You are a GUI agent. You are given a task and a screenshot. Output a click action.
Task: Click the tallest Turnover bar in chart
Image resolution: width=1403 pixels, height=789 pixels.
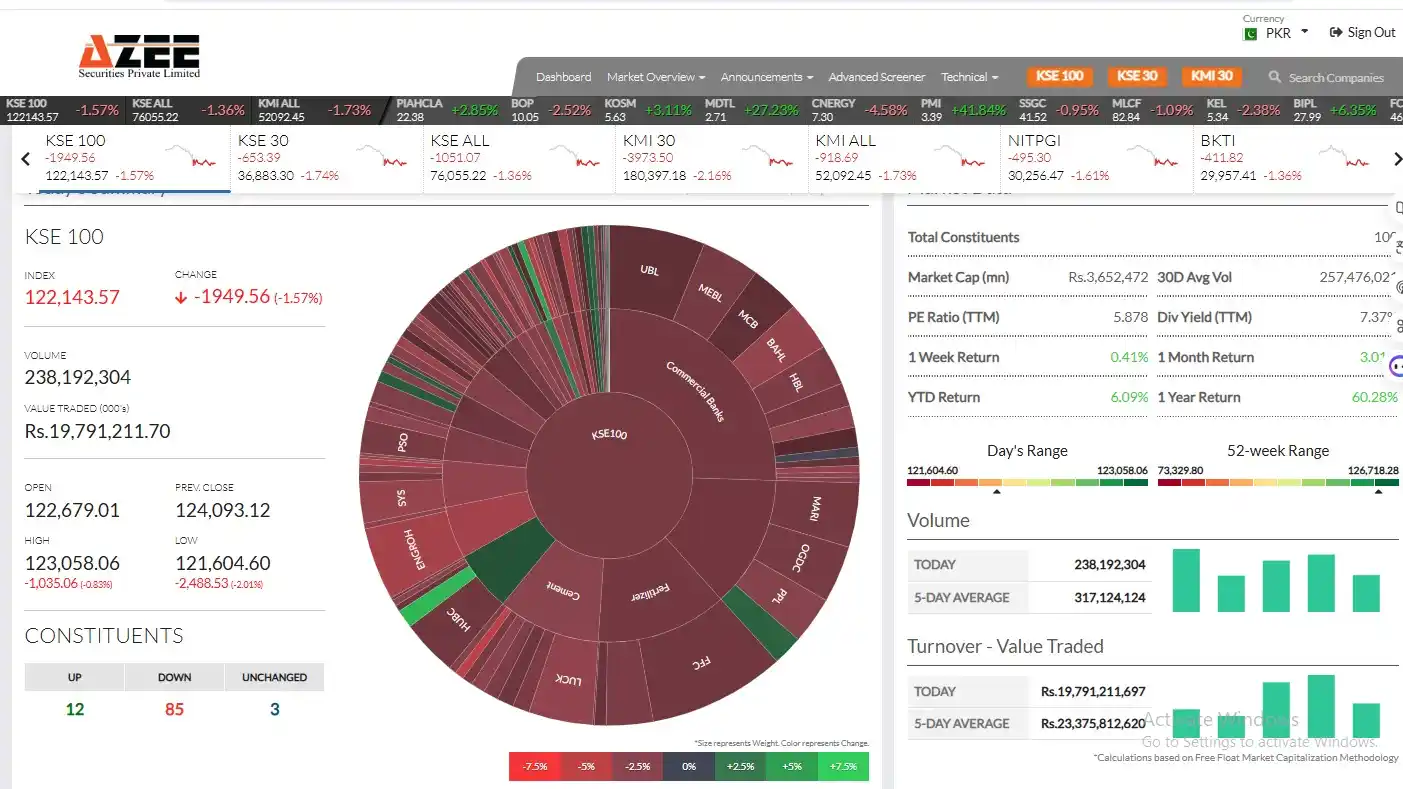[1321, 707]
